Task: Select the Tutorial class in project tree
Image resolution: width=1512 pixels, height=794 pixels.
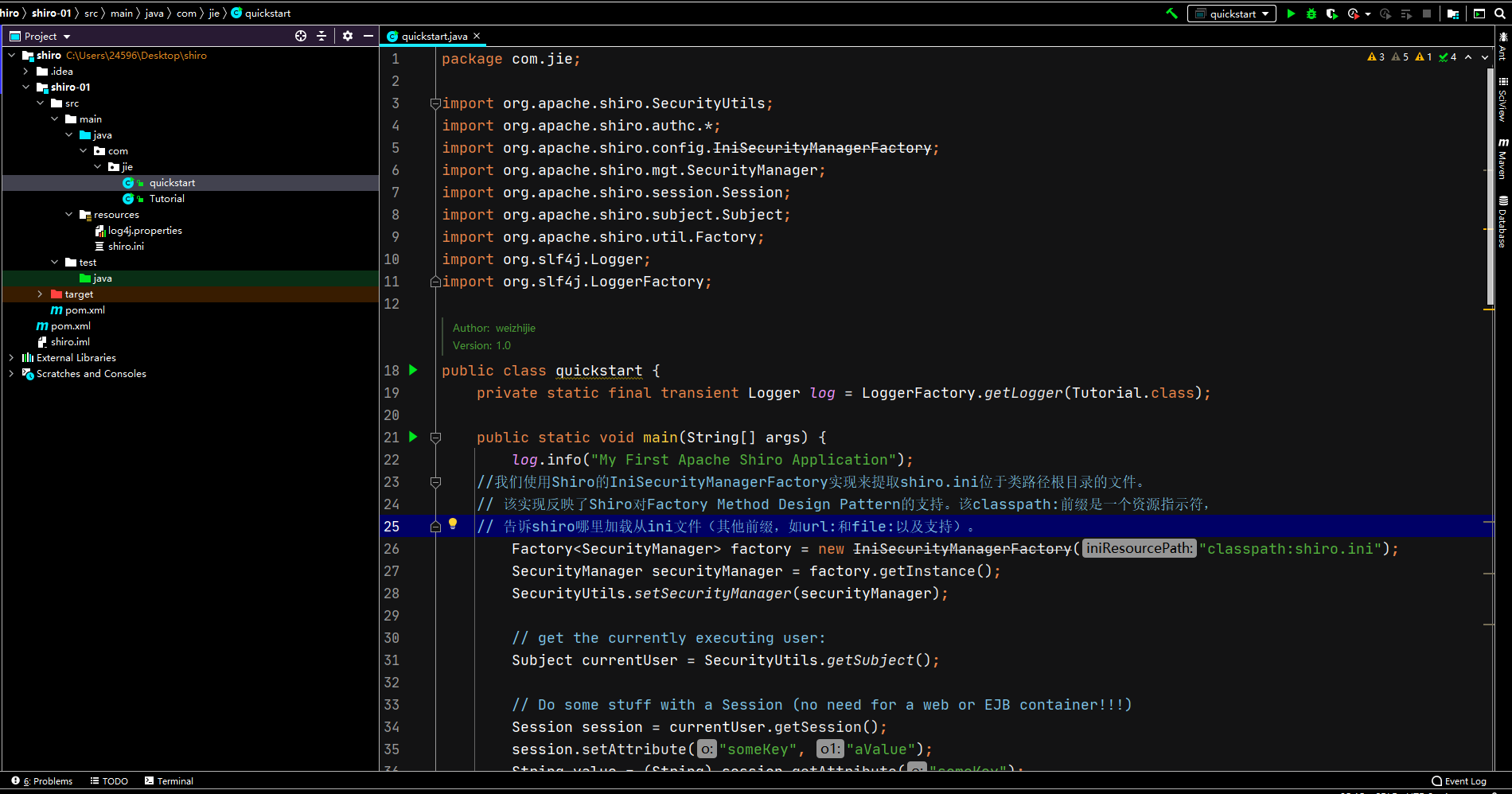Action: 166,199
